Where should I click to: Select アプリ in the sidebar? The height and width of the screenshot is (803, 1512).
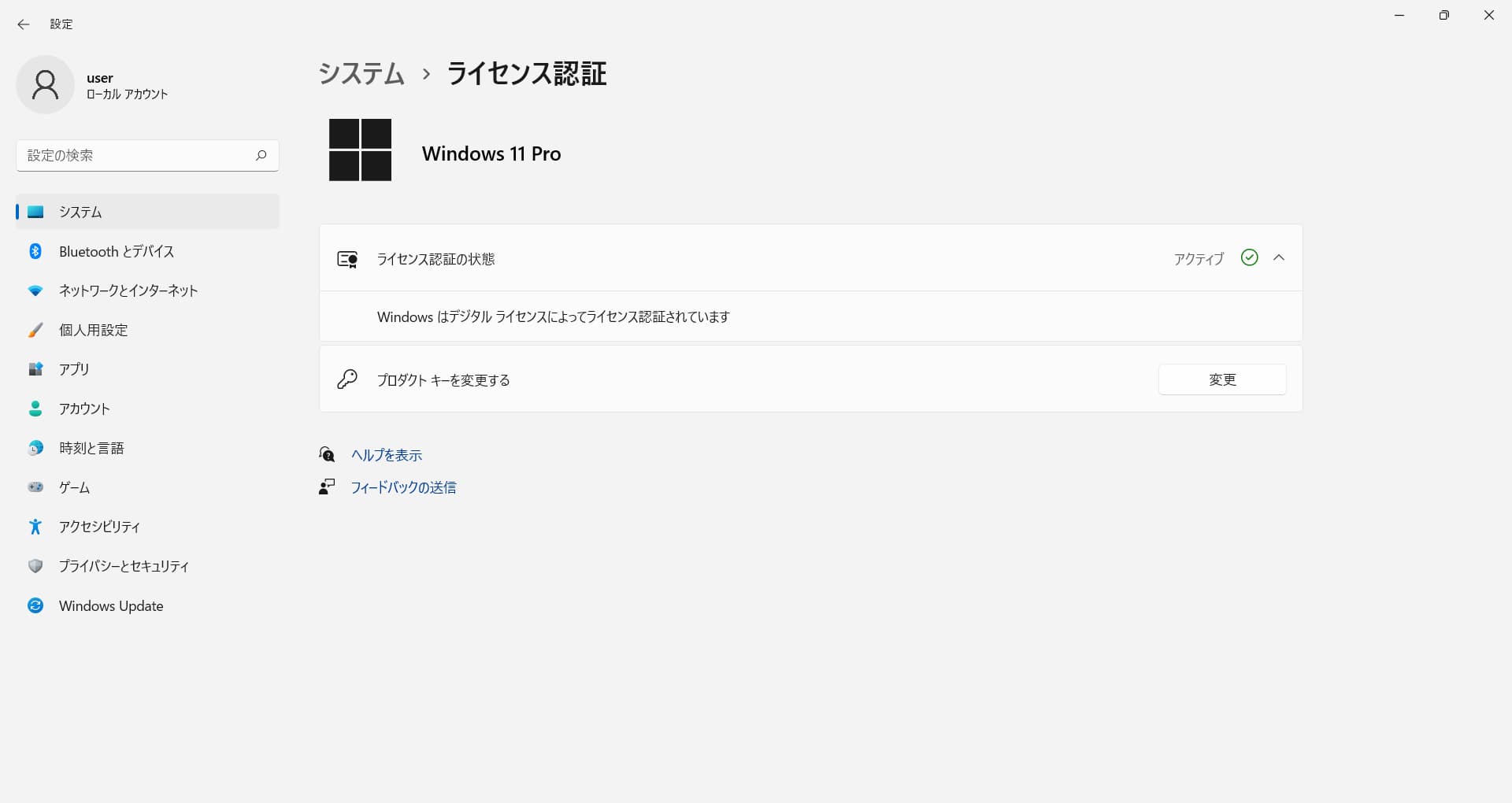tap(147, 369)
